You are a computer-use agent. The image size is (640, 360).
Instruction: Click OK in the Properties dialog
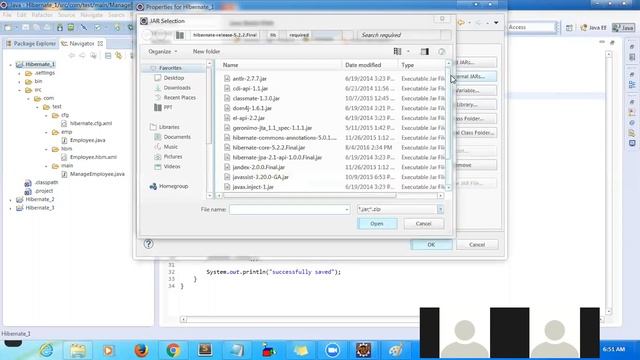pyautogui.click(x=431, y=244)
